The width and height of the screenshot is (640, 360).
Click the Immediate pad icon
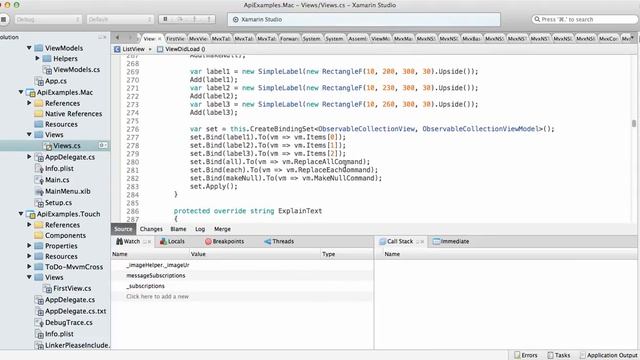click(436, 241)
